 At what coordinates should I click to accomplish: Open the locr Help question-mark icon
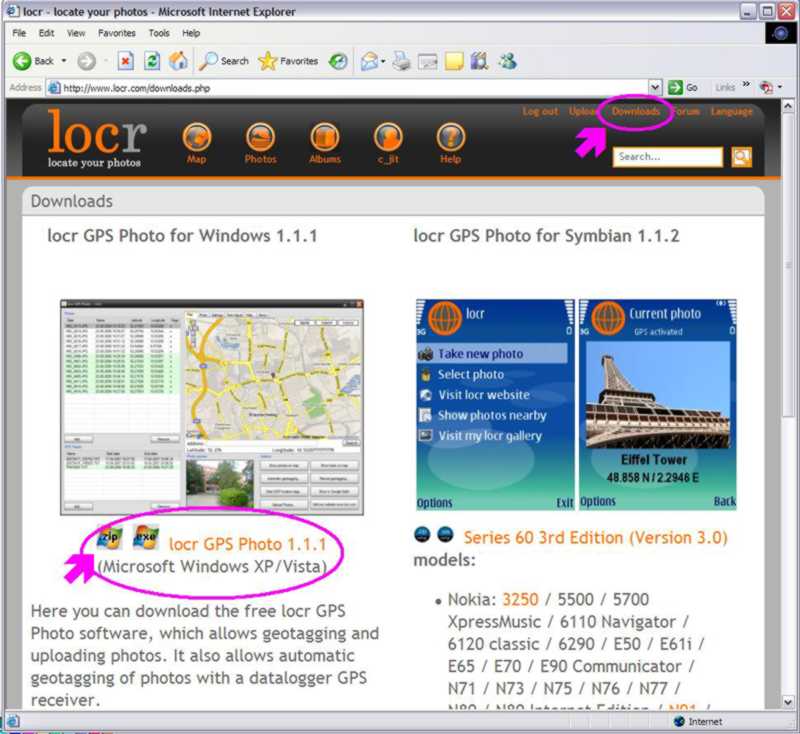point(451,137)
